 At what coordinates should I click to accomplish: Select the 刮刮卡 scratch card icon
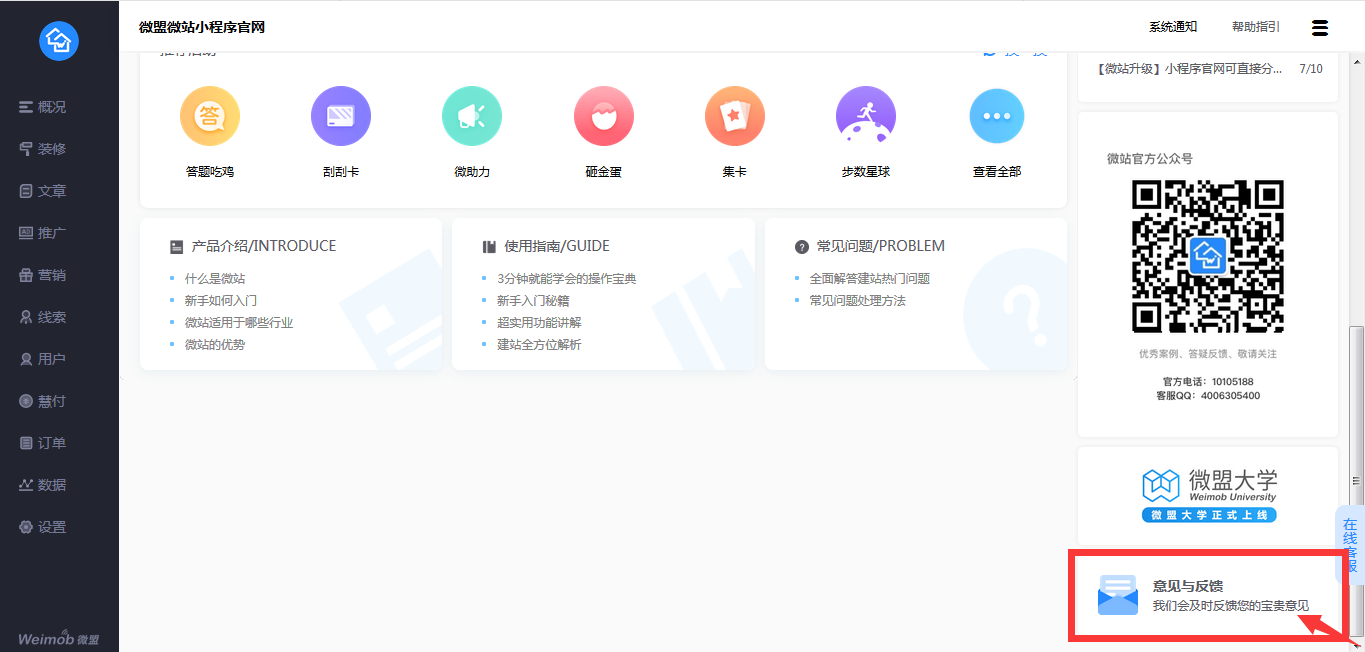coord(341,116)
